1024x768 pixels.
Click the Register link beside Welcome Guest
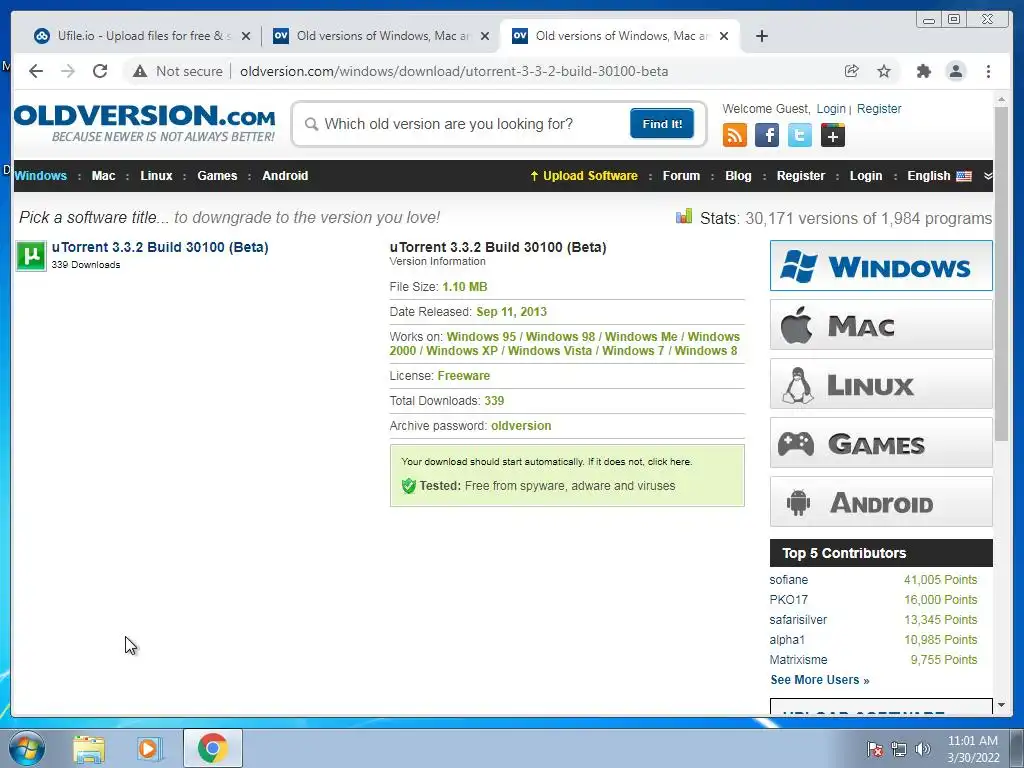[879, 108]
